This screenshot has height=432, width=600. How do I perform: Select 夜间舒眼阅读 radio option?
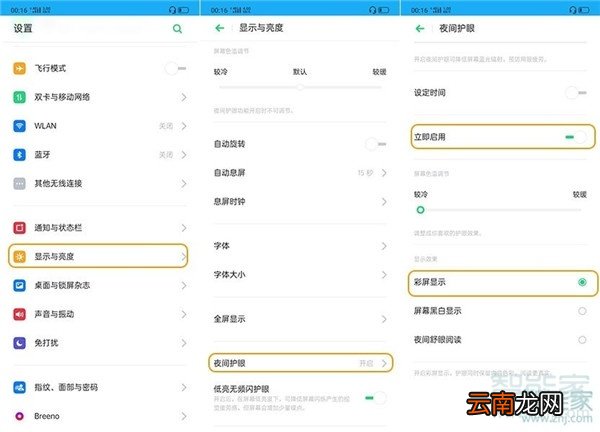pyautogui.click(x=582, y=340)
